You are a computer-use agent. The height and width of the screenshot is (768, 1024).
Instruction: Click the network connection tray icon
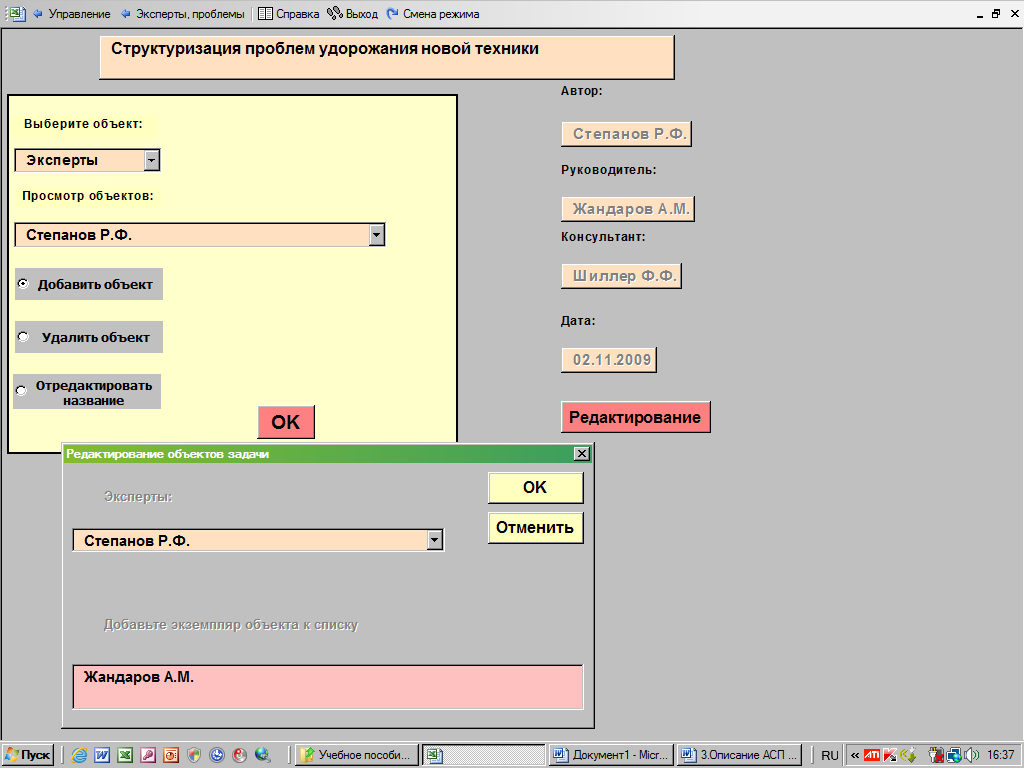[953, 755]
